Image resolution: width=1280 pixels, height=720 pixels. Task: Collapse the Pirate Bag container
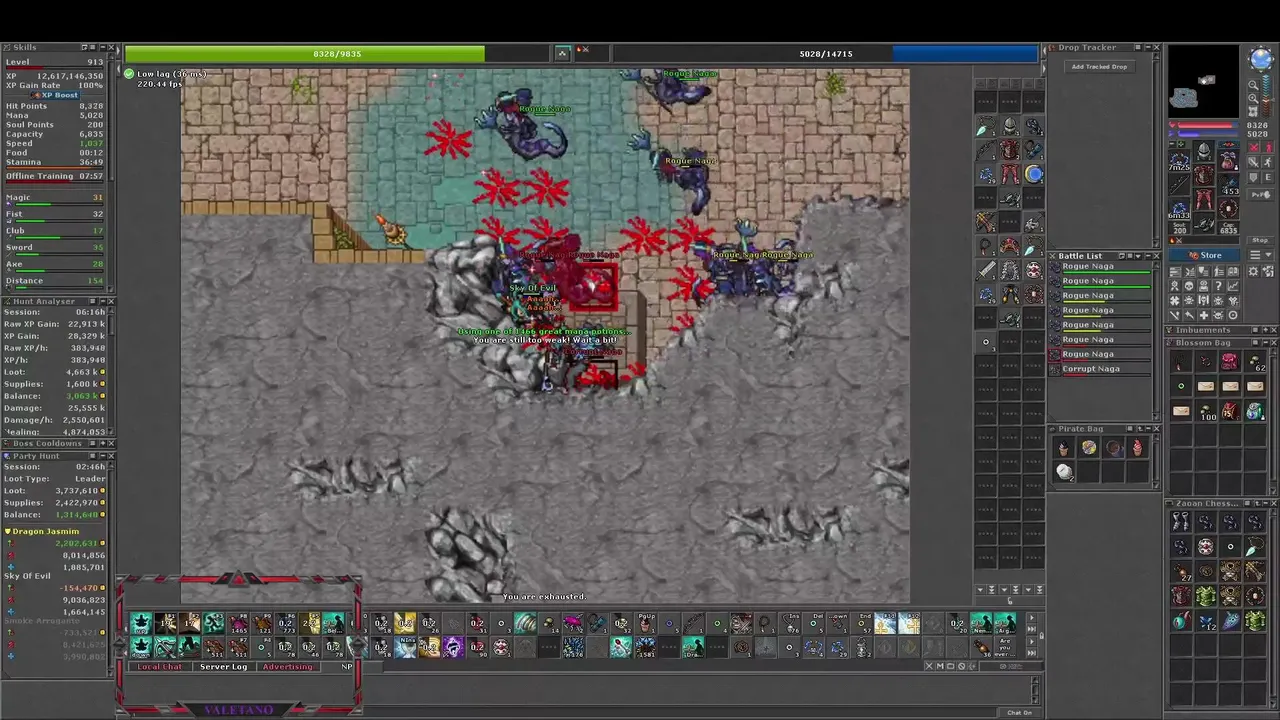click(1147, 428)
